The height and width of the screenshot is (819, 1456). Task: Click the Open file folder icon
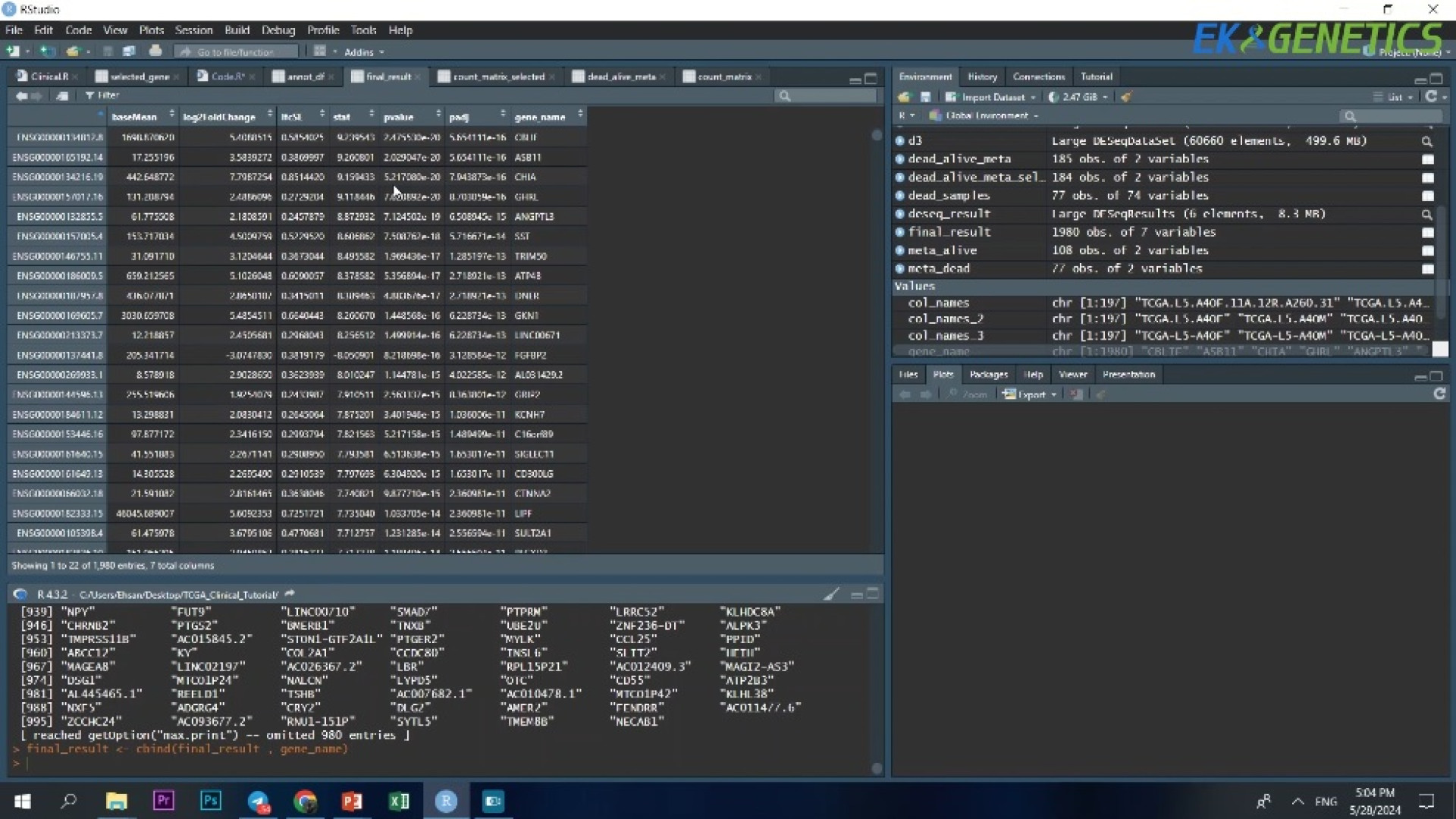73,52
